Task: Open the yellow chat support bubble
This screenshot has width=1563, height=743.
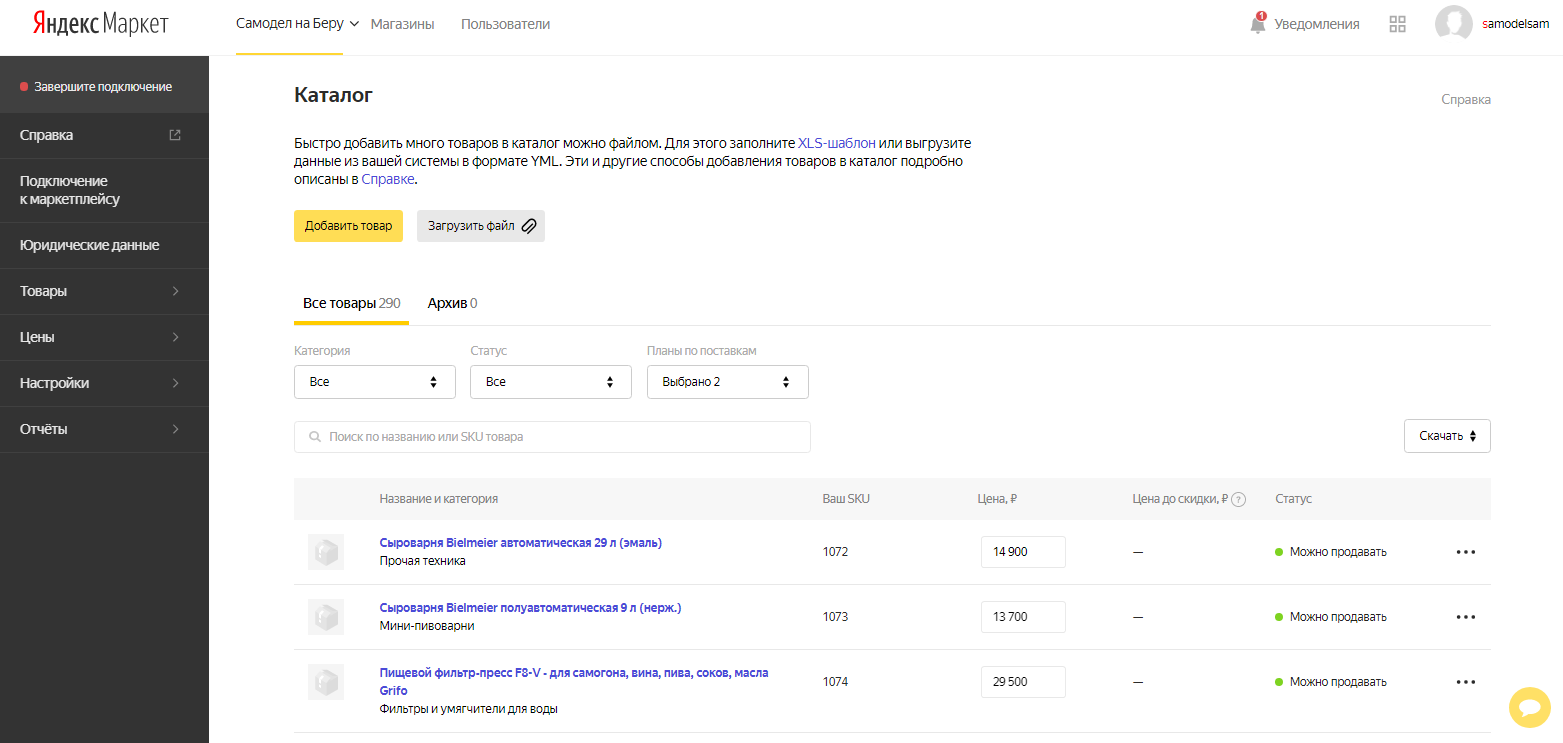Action: tap(1529, 708)
